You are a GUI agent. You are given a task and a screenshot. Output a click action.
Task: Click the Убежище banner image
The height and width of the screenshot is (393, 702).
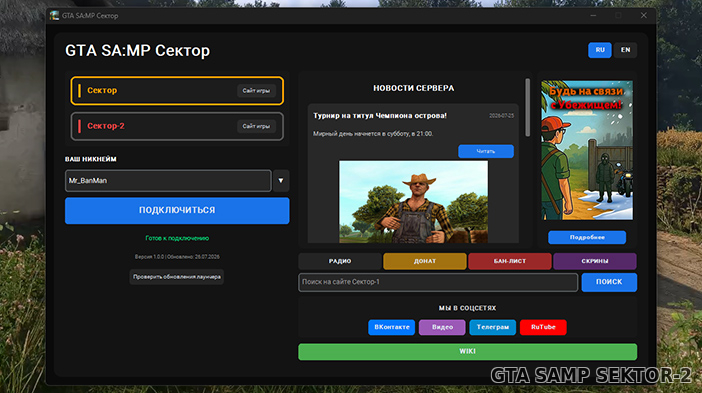pos(586,150)
